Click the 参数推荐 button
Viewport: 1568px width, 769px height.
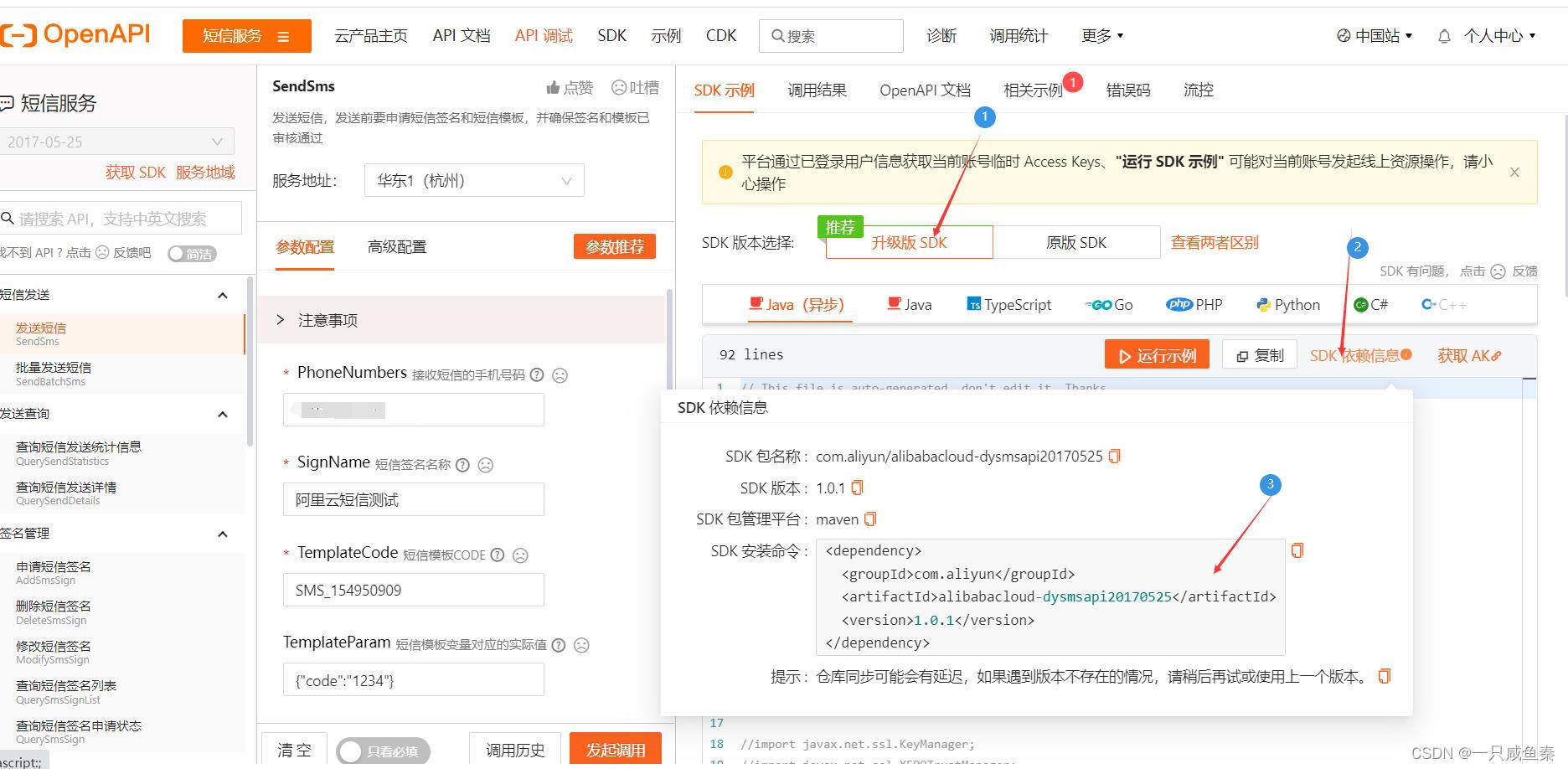(x=615, y=246)
